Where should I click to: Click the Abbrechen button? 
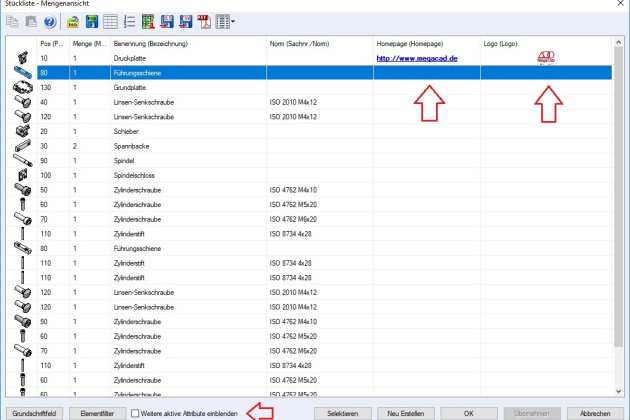coord(595,412)
